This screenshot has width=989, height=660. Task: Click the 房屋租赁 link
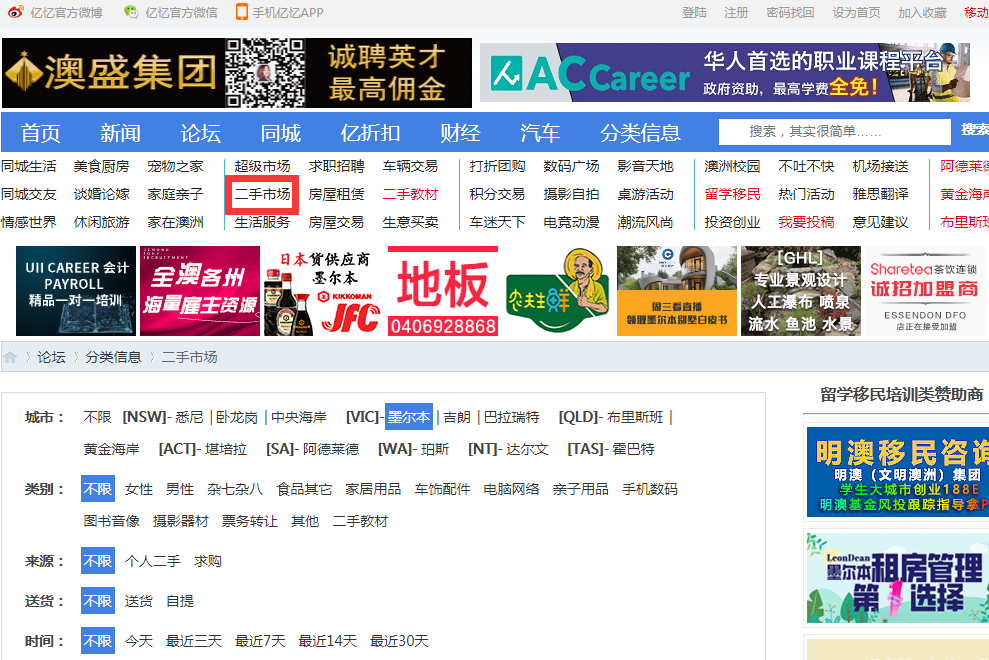pyautogui.click(x=336, y=194)
